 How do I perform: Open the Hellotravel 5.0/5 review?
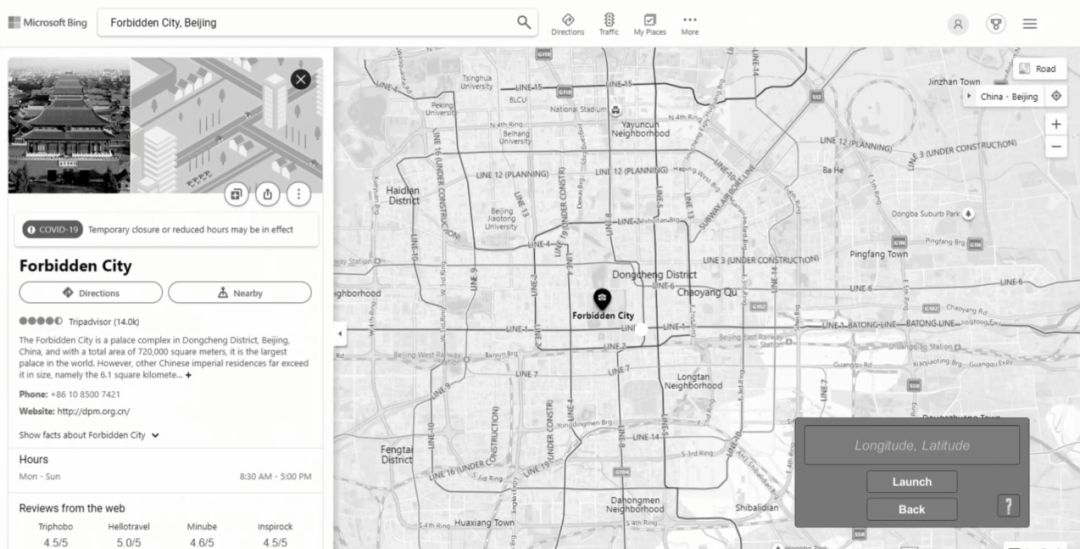(129, 535)
